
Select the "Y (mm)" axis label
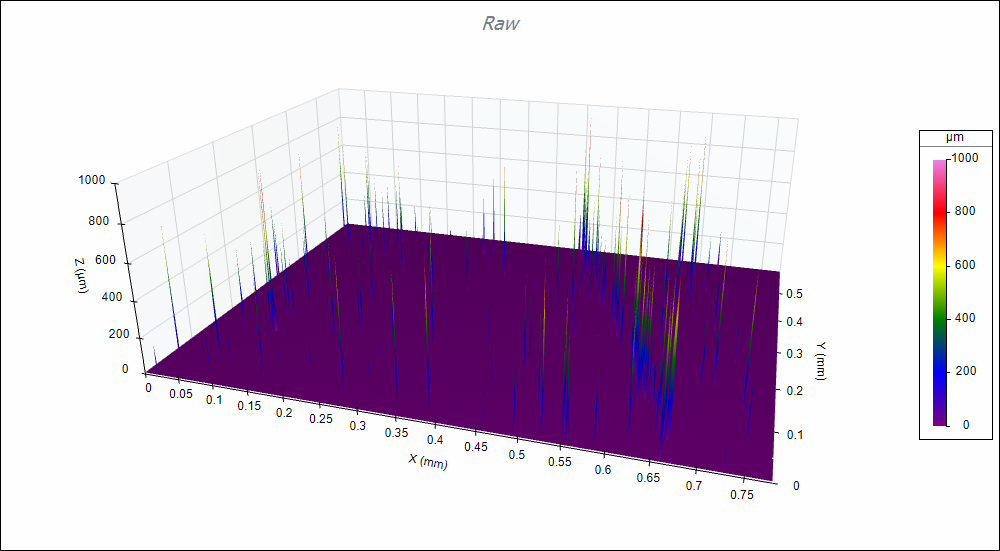click(821, 361)
